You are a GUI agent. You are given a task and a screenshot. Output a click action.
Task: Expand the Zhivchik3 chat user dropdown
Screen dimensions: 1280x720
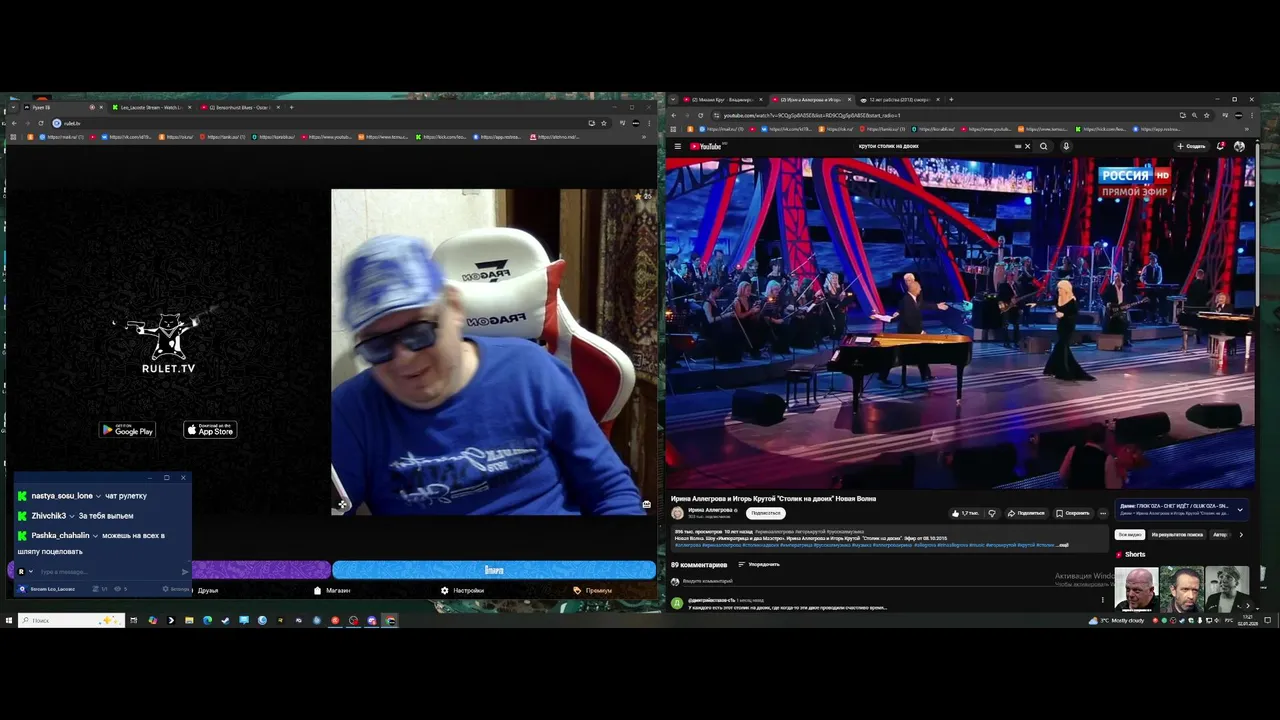(x=72, y=516)
